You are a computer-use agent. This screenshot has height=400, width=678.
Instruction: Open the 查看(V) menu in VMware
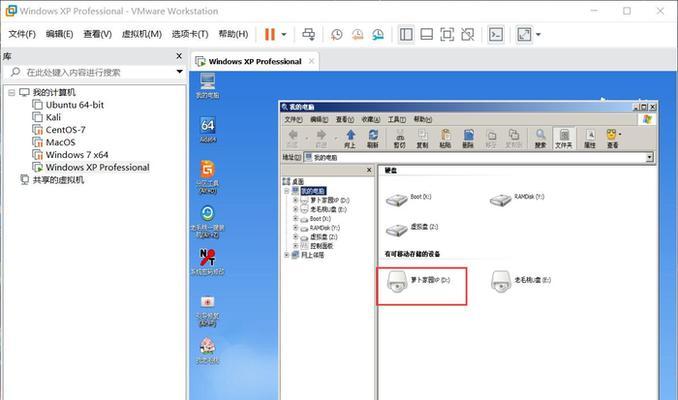(97, 34)
